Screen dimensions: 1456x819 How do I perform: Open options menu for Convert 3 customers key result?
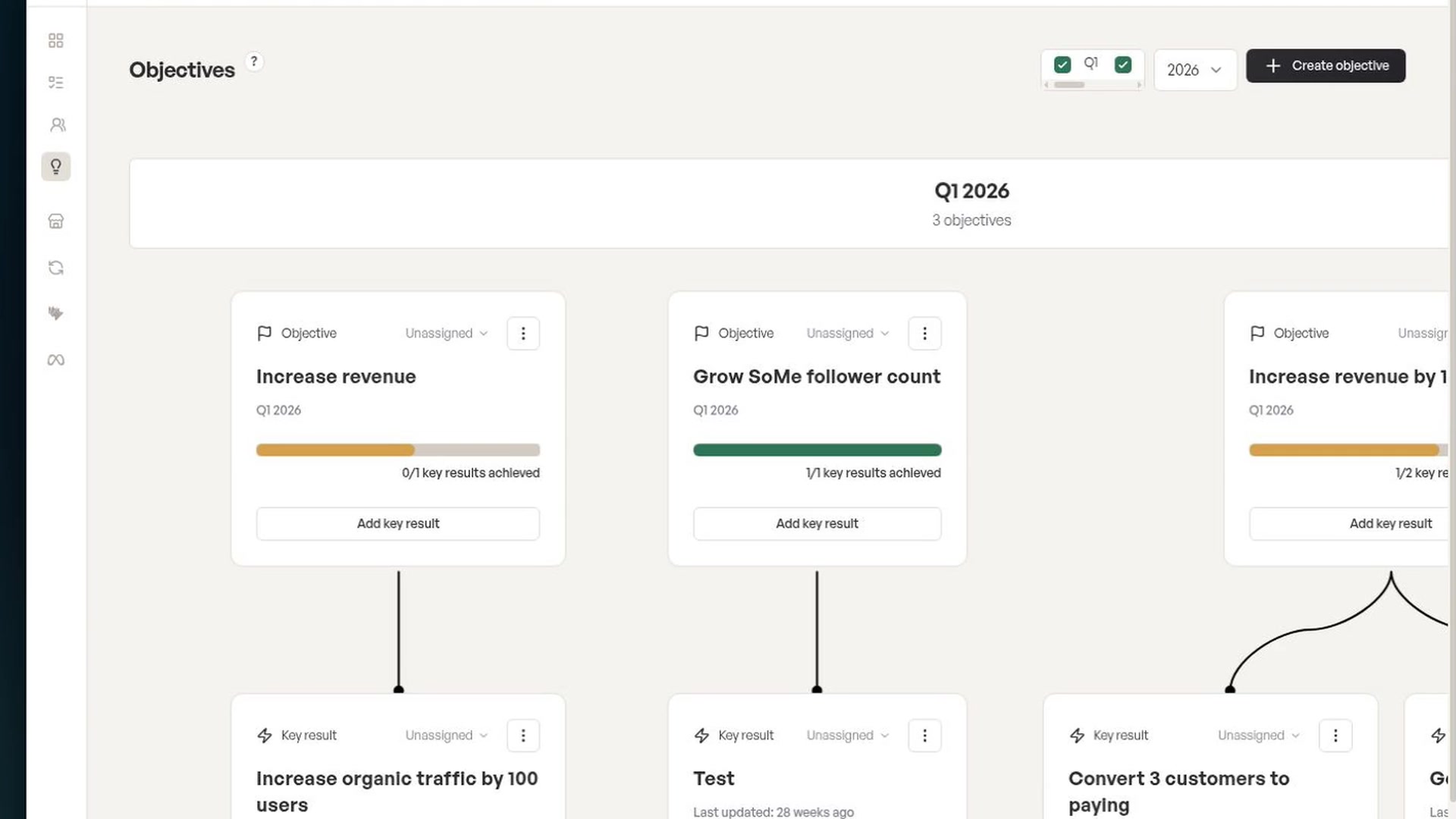click(1335, 735)
